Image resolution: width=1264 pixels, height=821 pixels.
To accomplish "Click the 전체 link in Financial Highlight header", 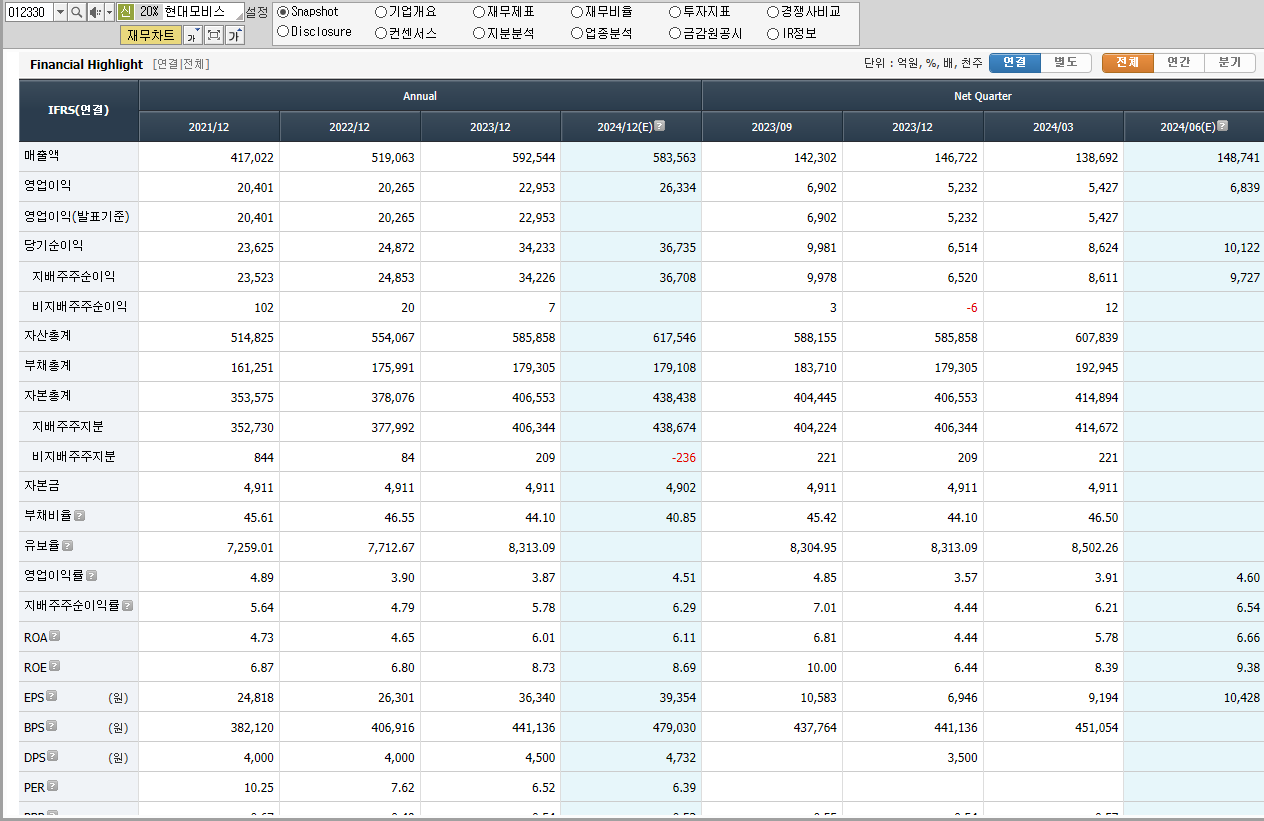I will pyautogui.click(x=193, y=64).
